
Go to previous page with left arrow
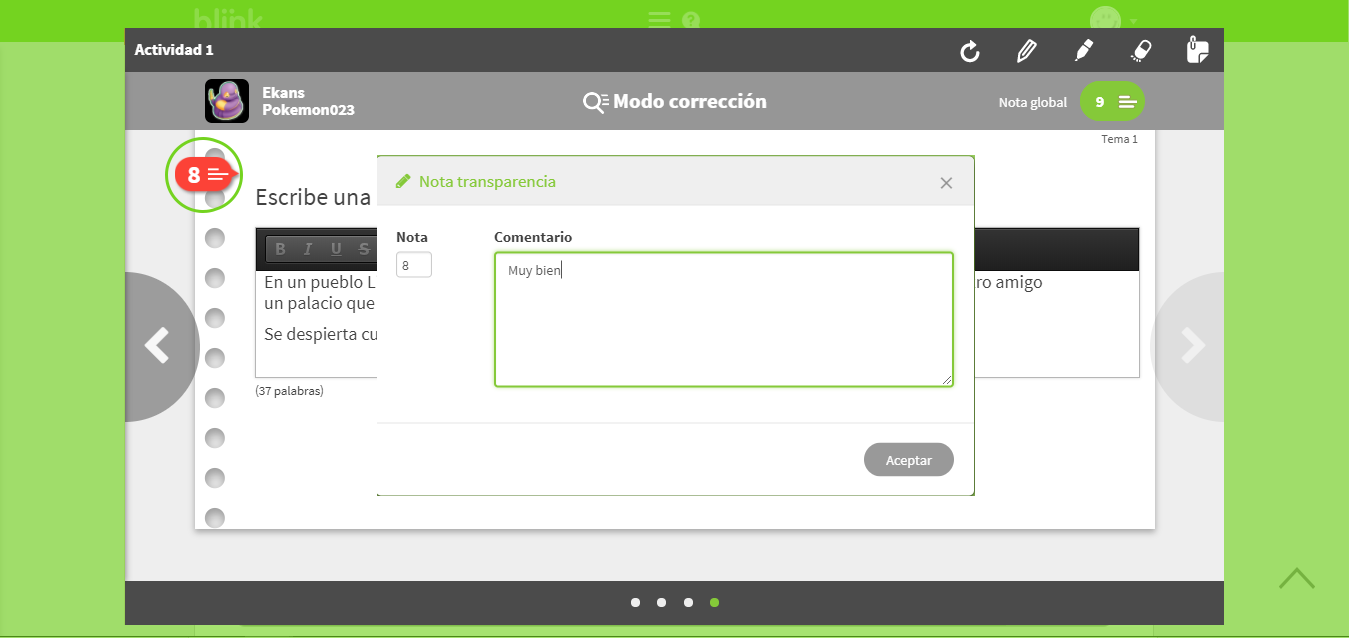pyautogui.click(x=158, y=346)
